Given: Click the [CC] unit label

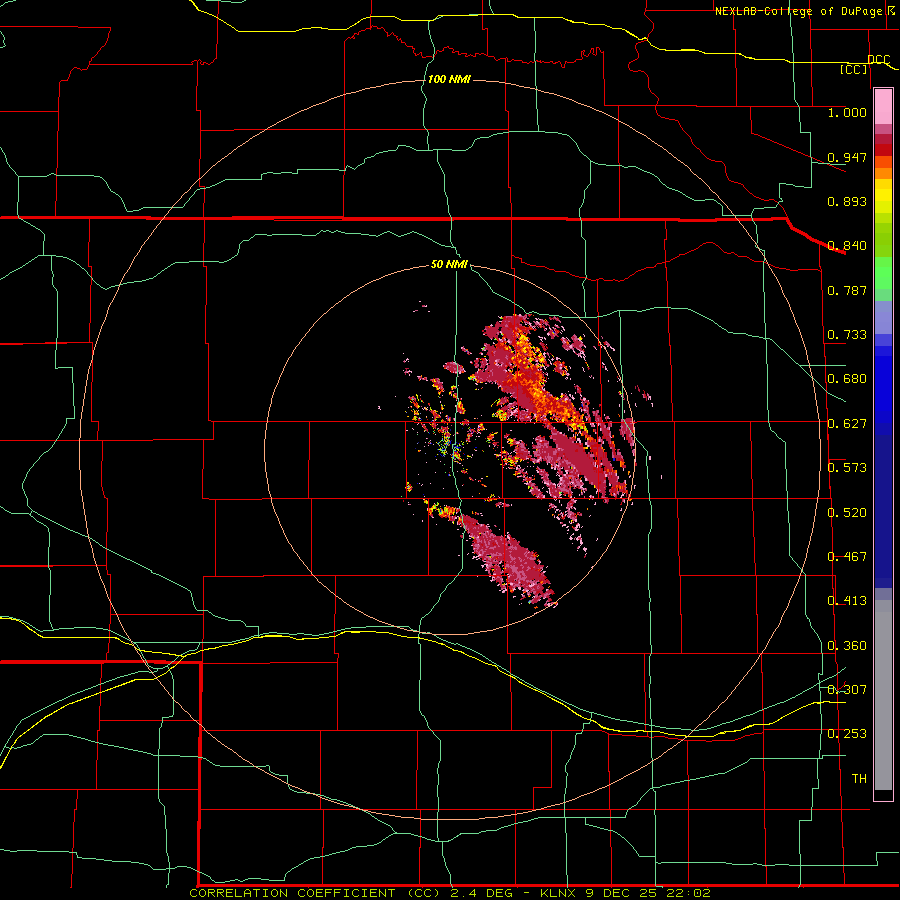Looking at the screenshot, I should point(854,69).
